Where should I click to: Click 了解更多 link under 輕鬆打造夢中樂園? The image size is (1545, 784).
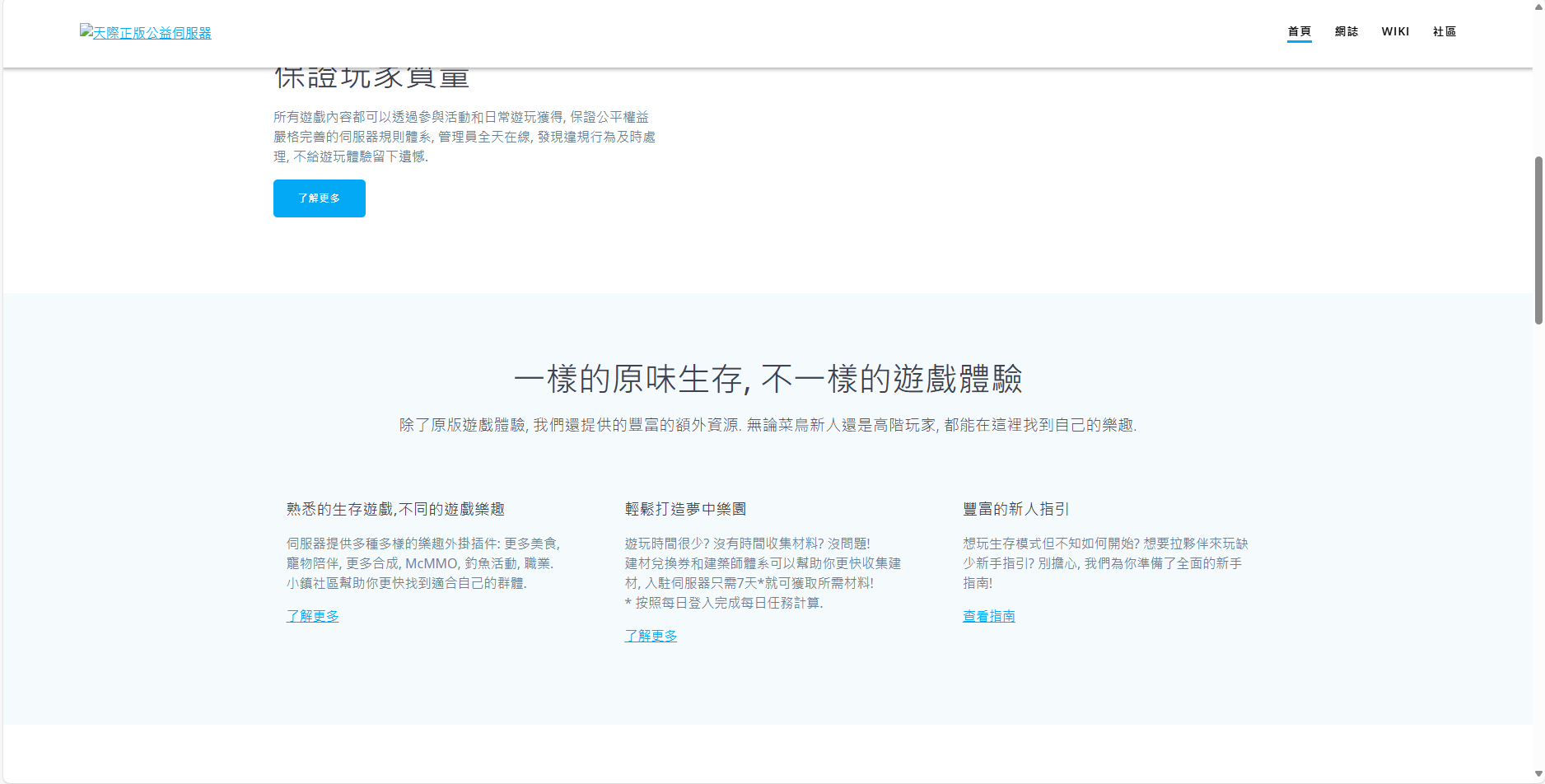click(651, 636)
